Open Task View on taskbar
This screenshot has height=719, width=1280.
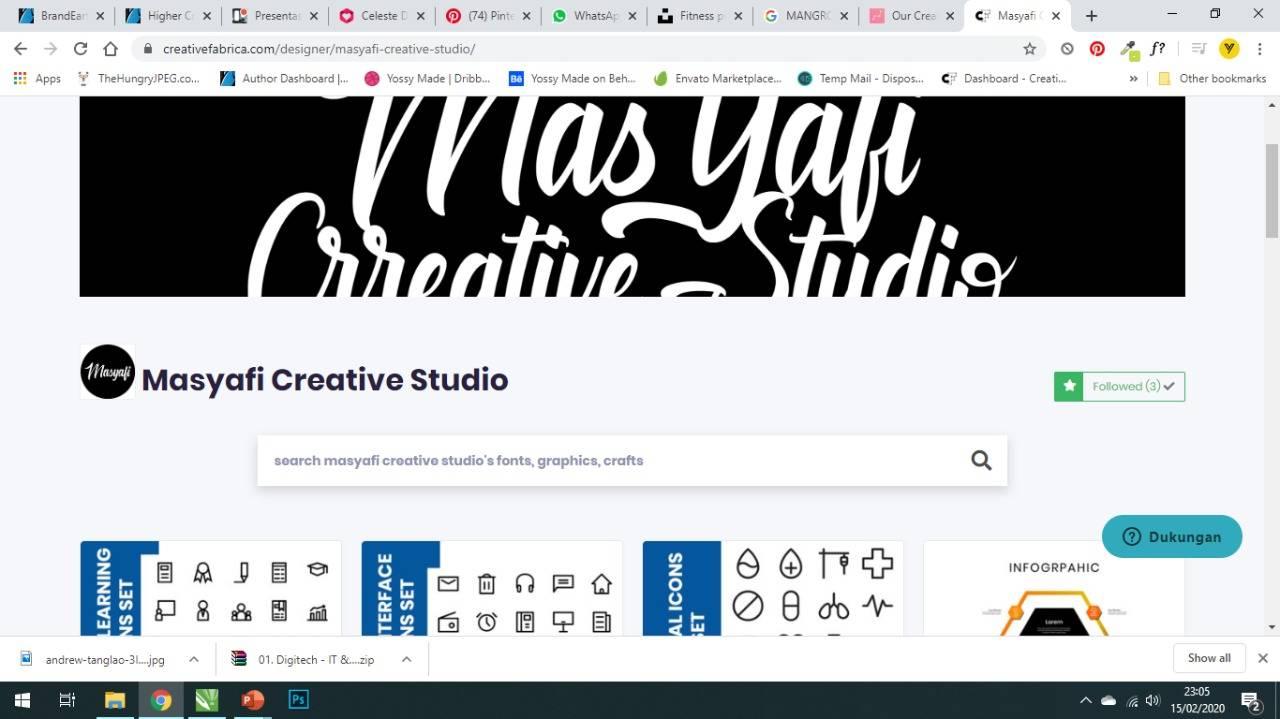67,700
